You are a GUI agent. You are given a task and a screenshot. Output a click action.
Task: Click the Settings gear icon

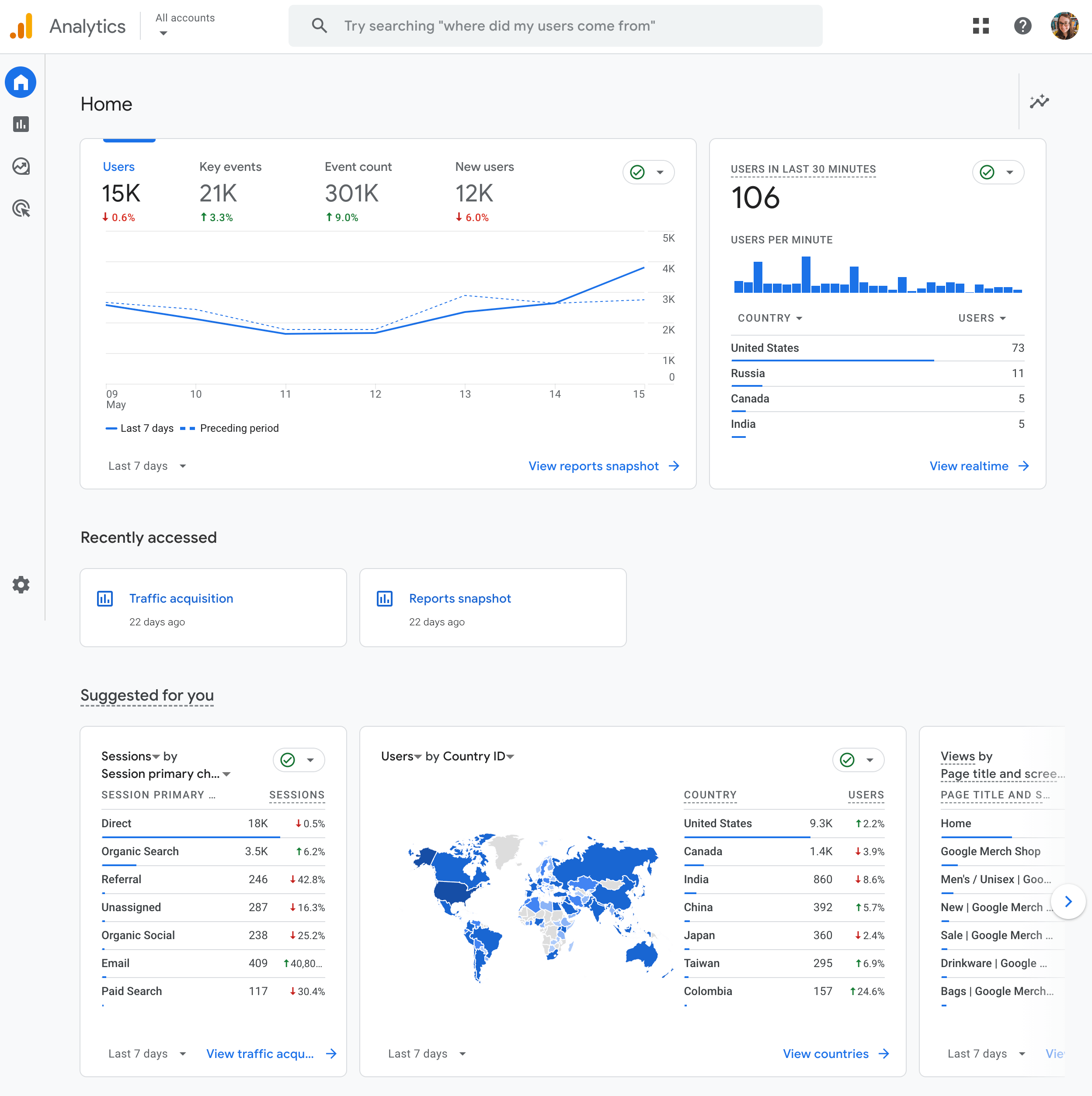click(x=21, y=585)
